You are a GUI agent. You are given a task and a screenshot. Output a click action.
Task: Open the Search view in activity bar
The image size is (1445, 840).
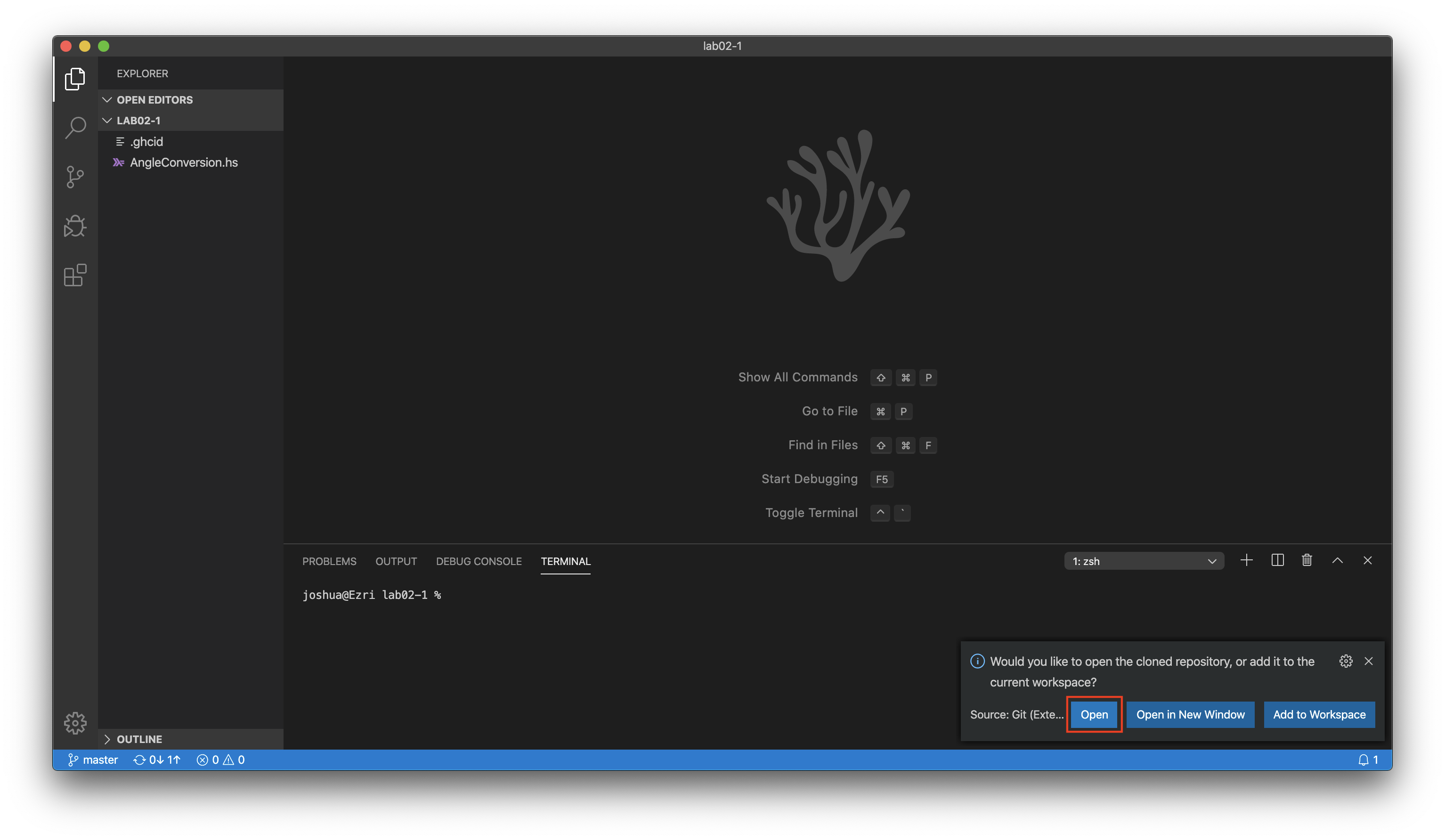[x=75, y=127]
